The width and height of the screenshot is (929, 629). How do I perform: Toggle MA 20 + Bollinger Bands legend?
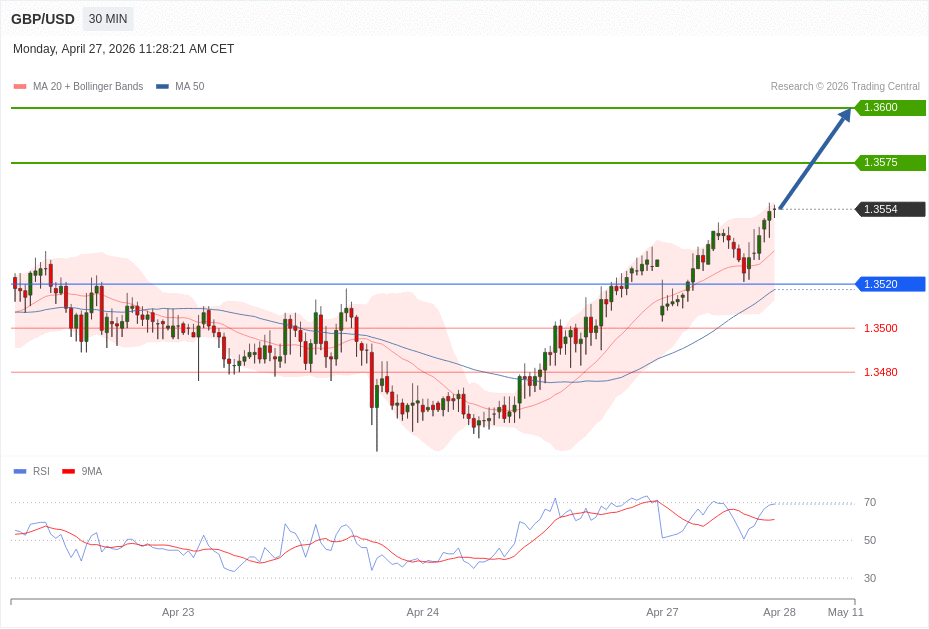(87, 87)
